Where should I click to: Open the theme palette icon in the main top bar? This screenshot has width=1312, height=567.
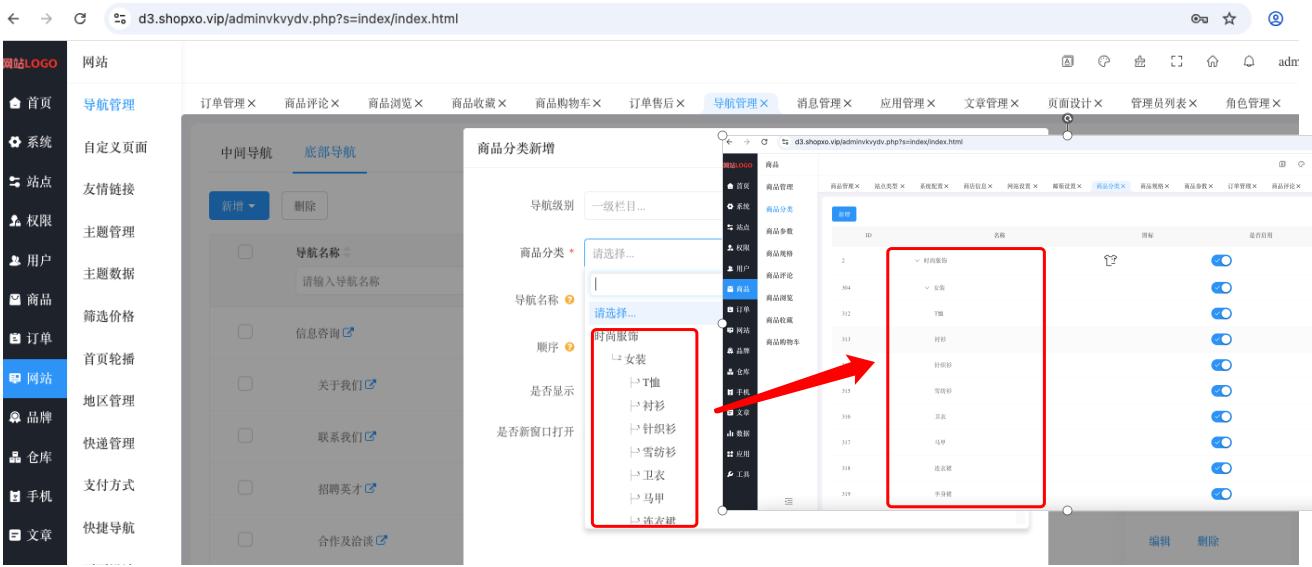(1104, 61)
